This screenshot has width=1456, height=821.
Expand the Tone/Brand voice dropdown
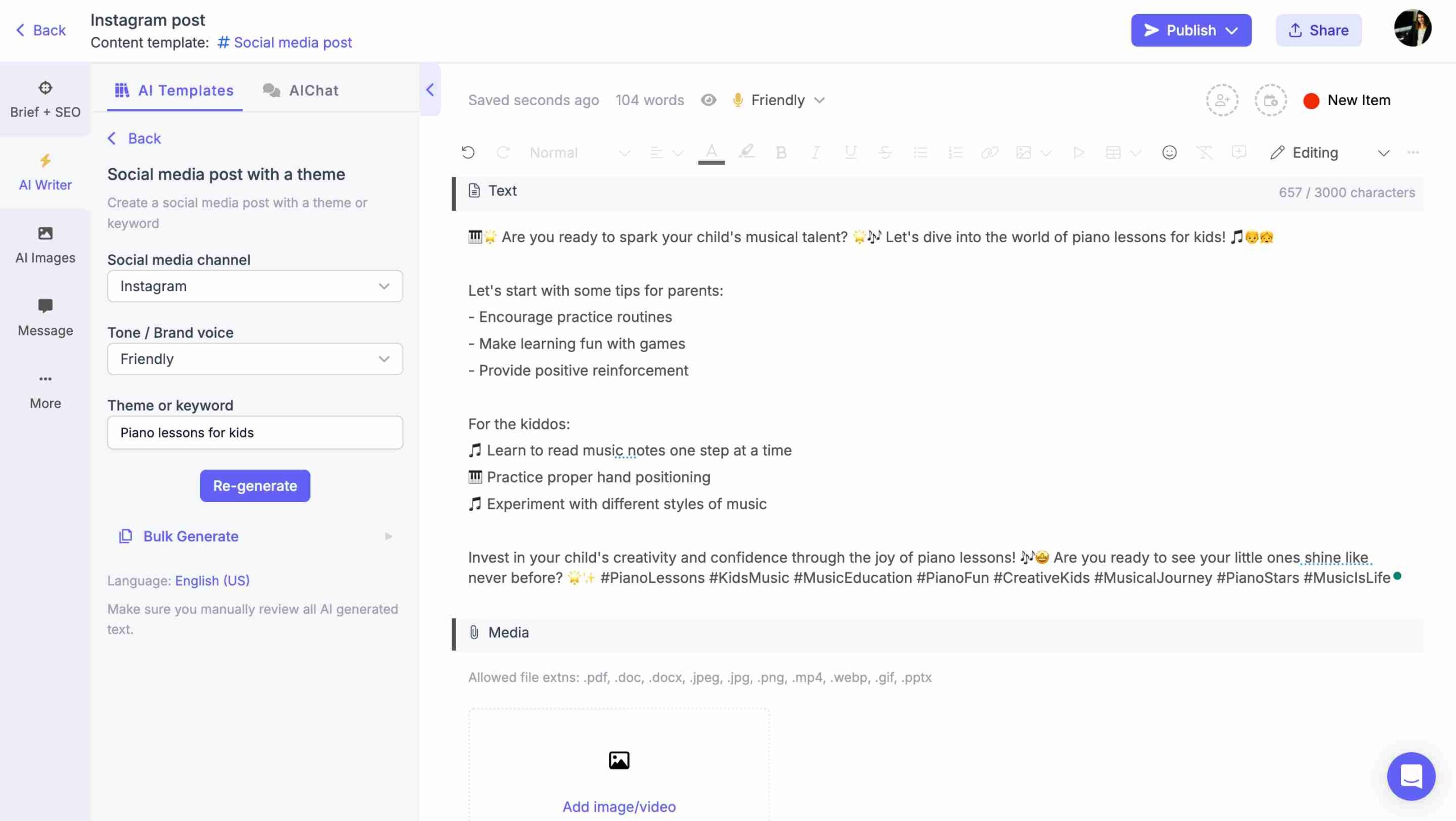pyautogui.click(x=255, y=358)
